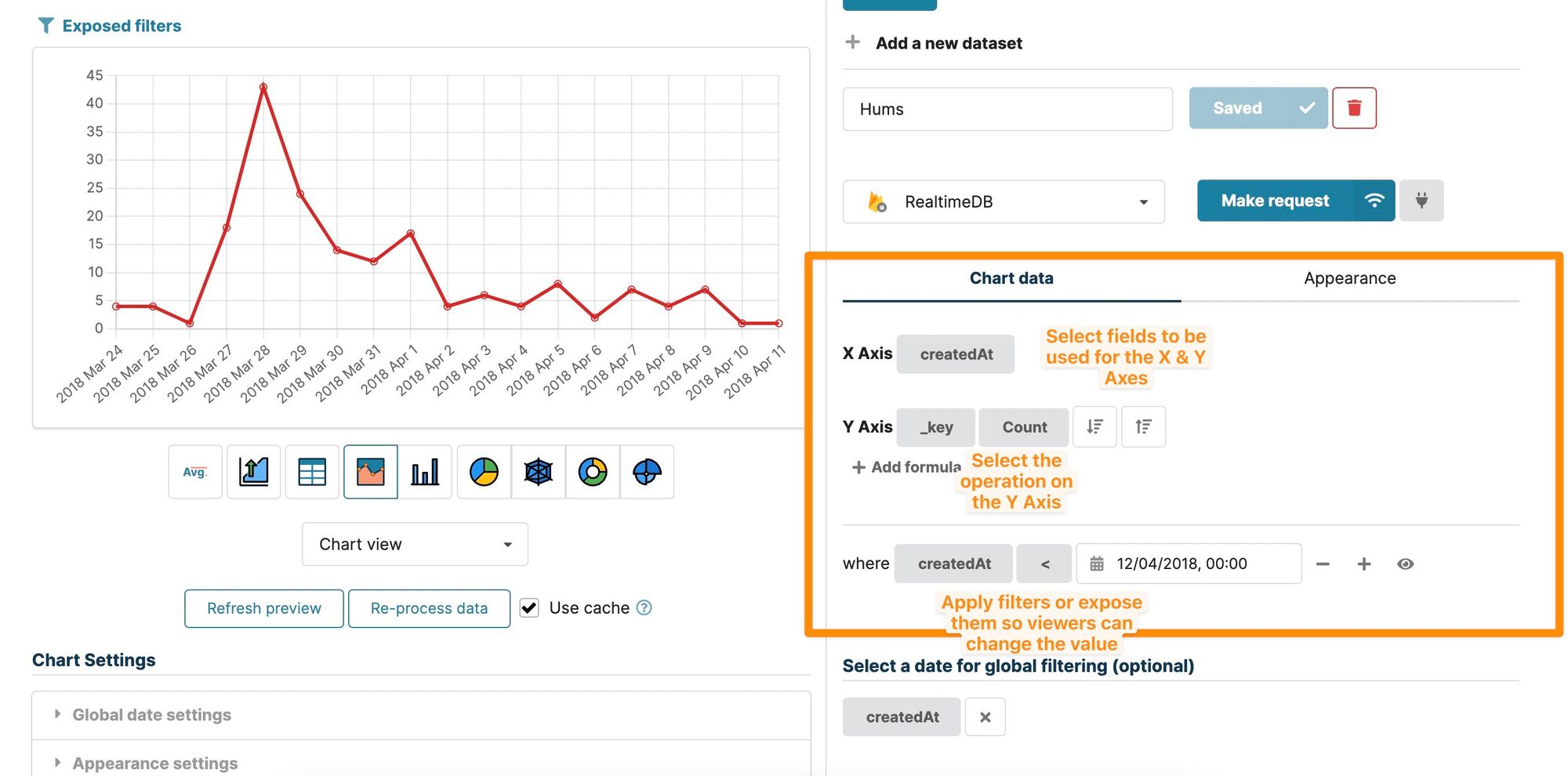Pick the doughnut chart type icon

(593, 472)
